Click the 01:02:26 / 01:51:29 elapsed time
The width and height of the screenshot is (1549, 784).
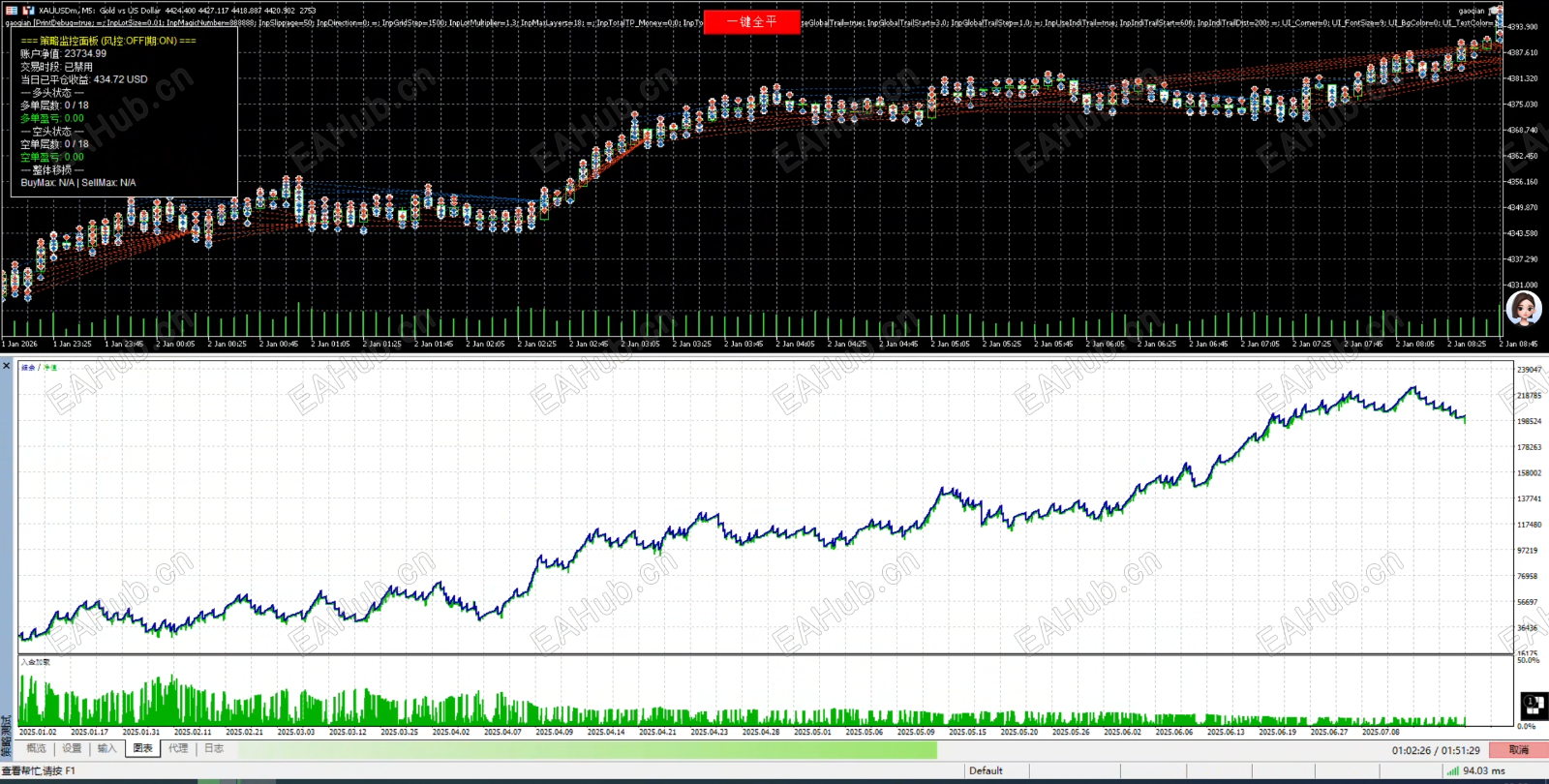pyautogui.click(x=1436, y=750)
